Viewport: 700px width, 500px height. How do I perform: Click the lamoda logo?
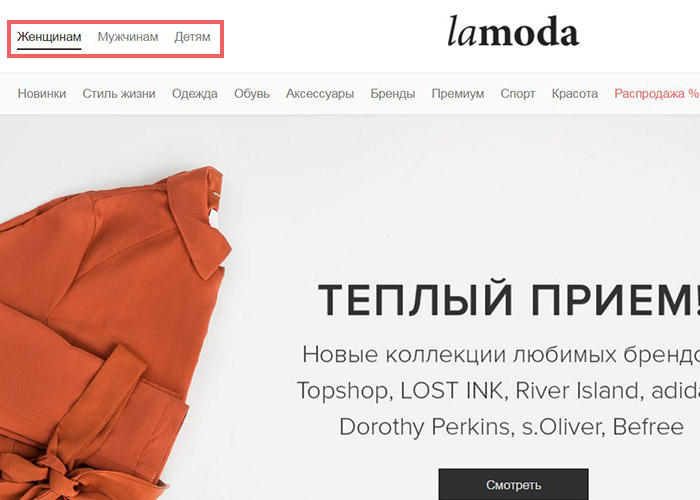513,32
